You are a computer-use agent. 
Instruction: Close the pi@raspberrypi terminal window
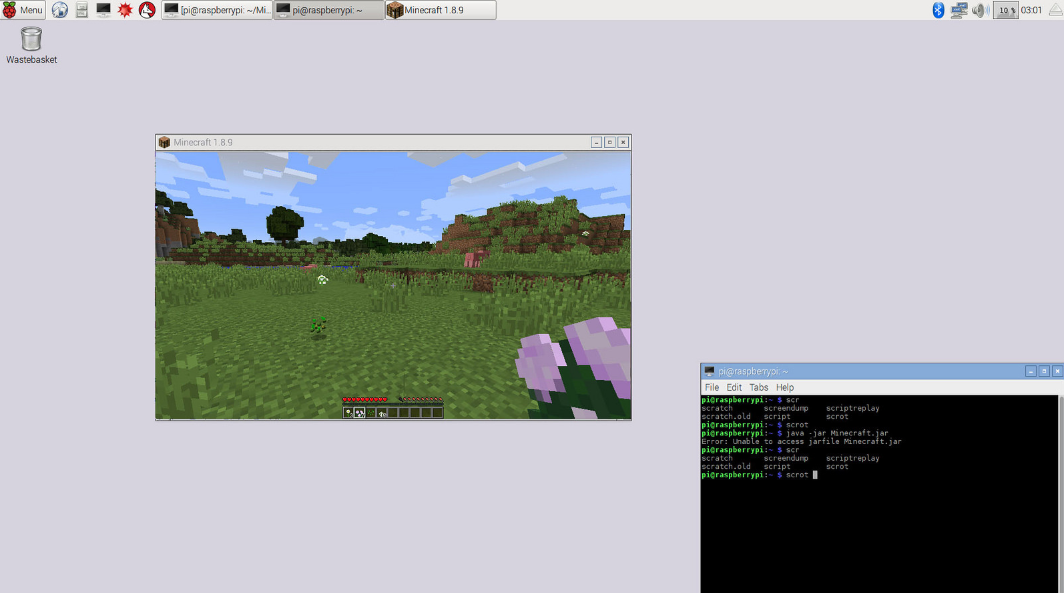(x=1057, y=371)
